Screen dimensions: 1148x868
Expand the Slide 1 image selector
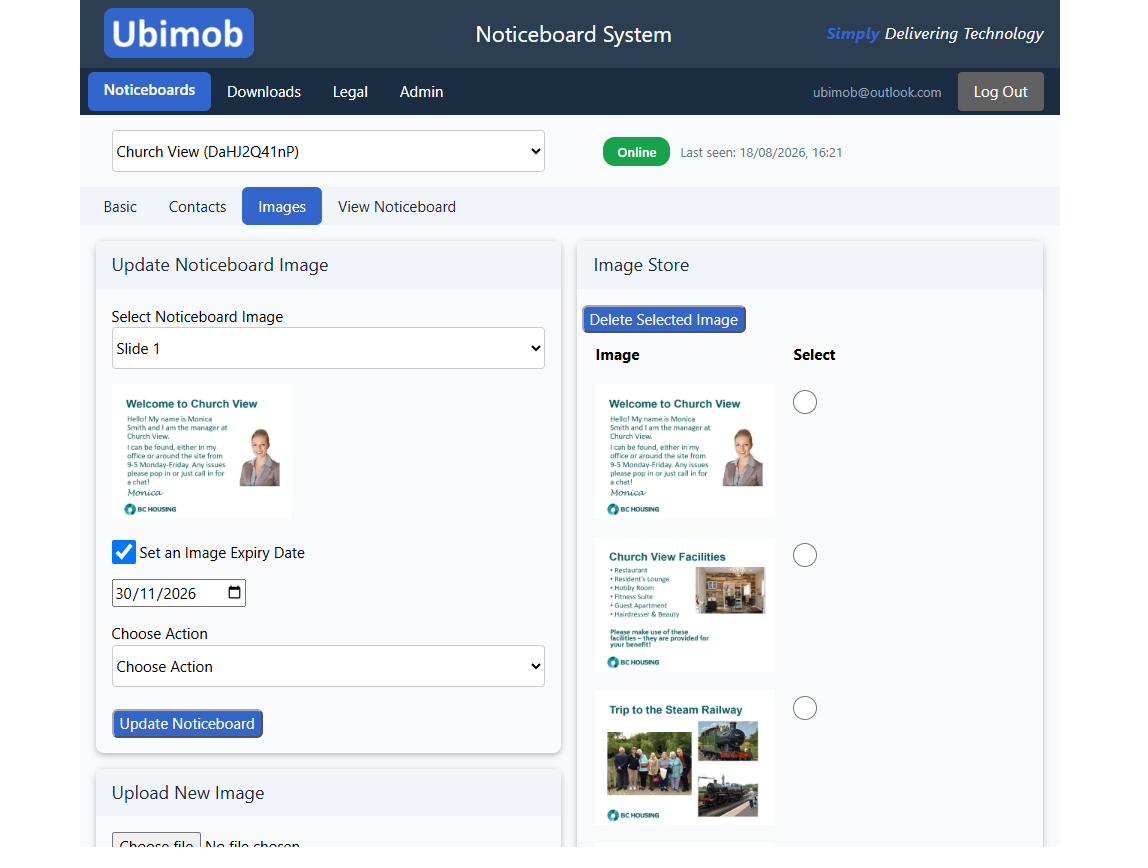[328, 348]
